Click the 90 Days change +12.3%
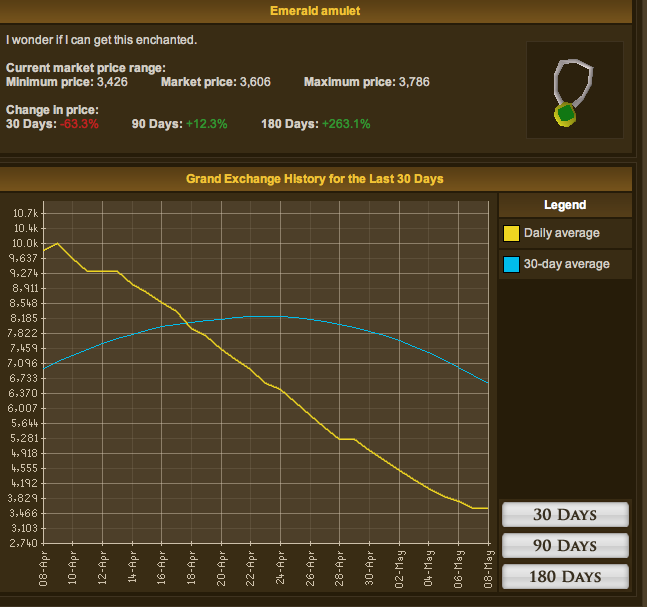This screenshot has height=607, width=647. tap(206, 124)
